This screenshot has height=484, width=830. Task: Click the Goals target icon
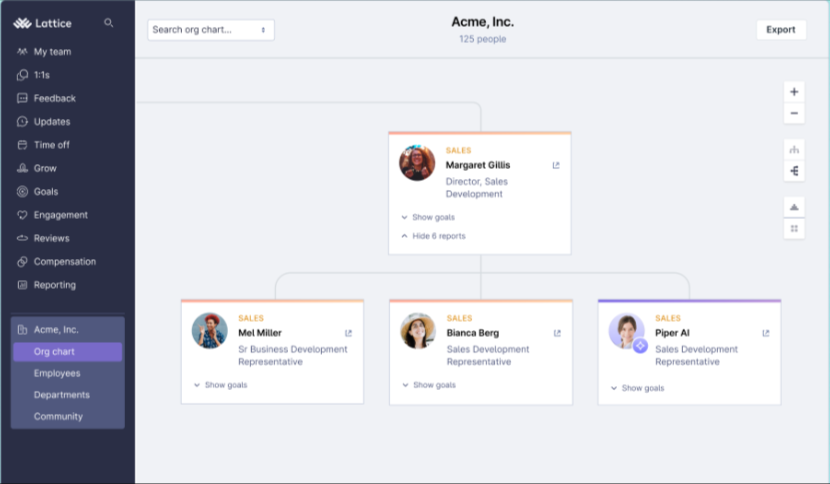22,191
